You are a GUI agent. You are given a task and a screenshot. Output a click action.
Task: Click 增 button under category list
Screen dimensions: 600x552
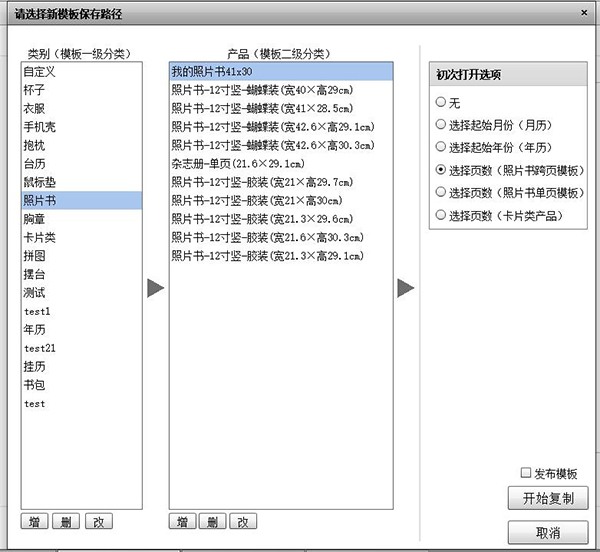34,521
